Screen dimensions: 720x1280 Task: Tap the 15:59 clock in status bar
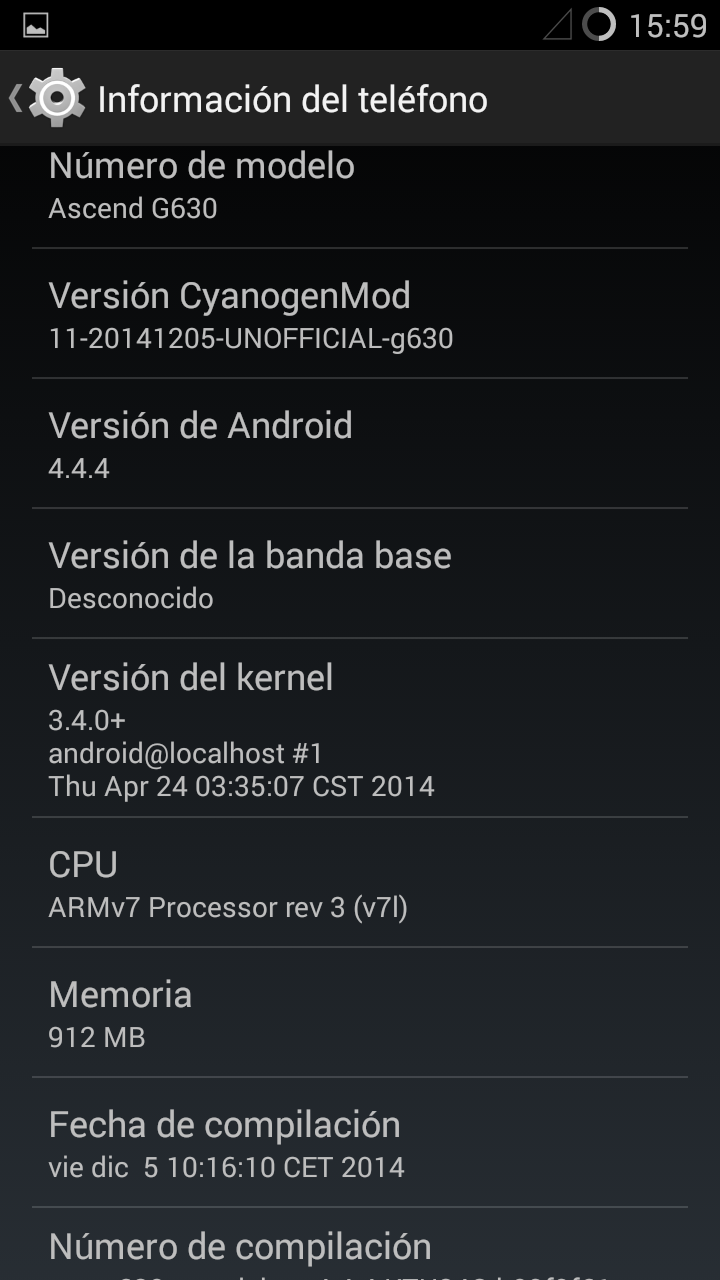click(x=667, y=26)
